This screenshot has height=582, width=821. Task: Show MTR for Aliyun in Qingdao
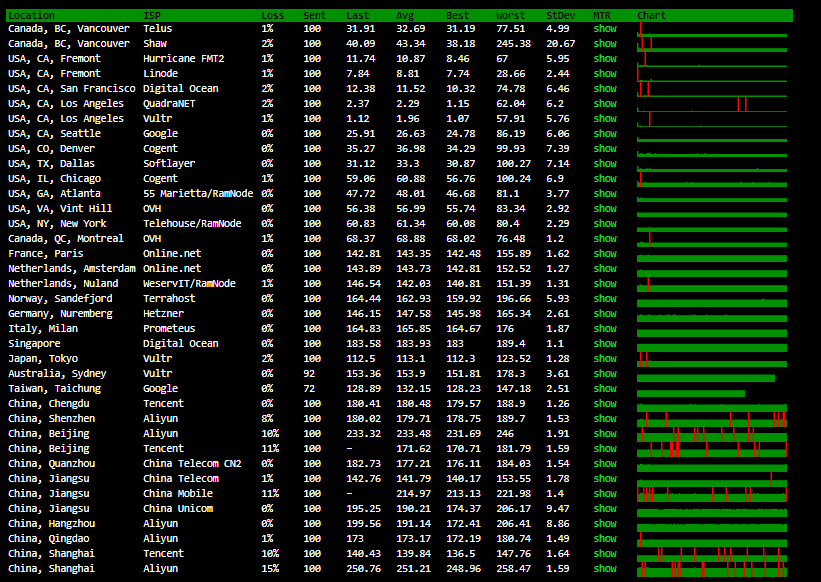point(605,539)
